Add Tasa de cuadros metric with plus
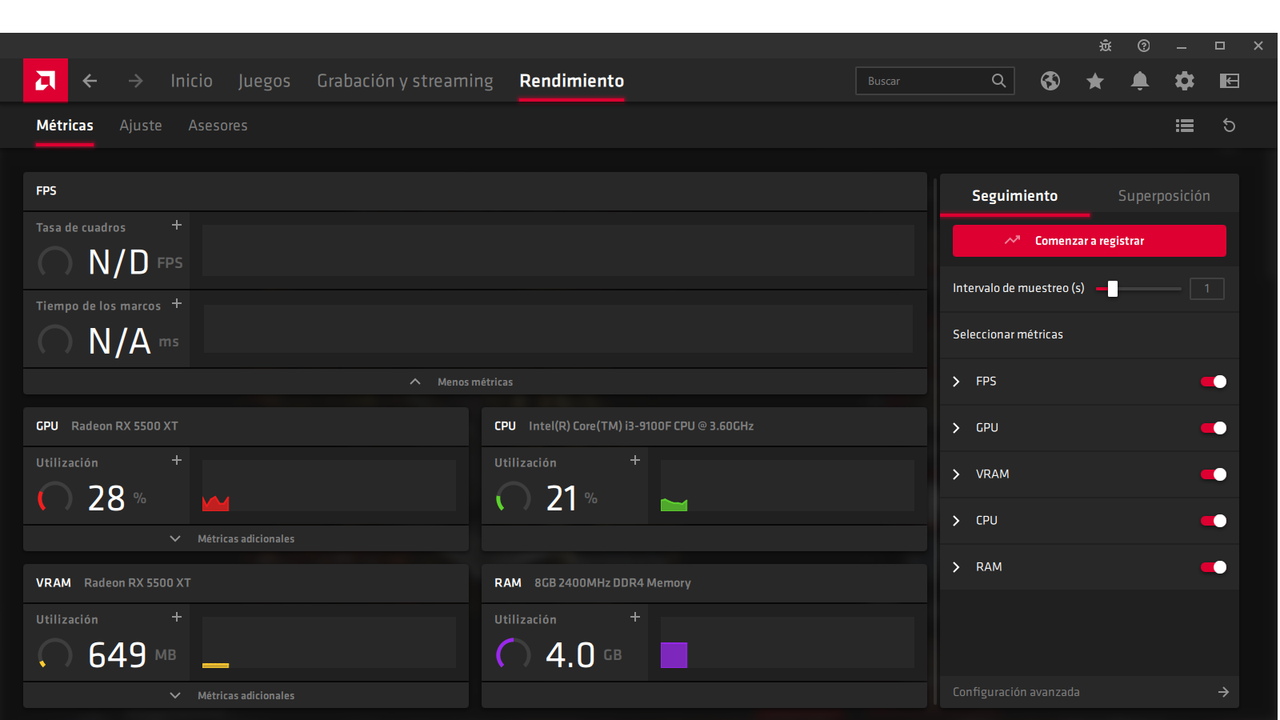Viewport: 1280px width, 720px height. click(177, 225)
